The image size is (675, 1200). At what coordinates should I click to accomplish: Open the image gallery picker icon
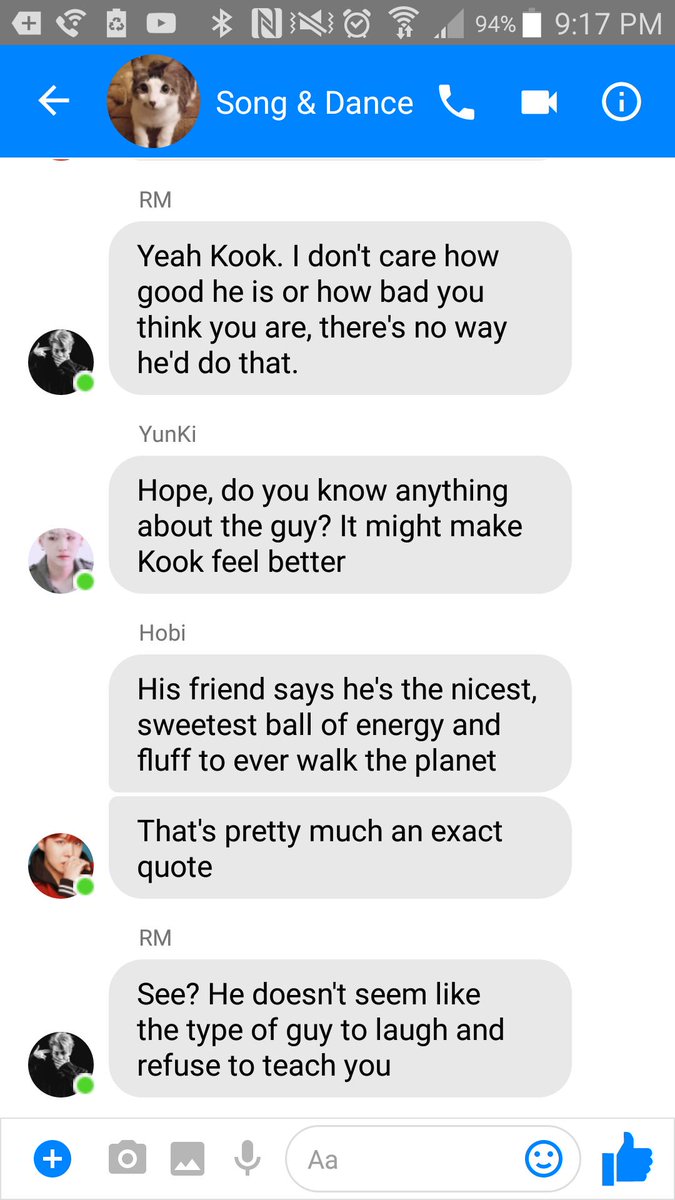(x=187, y=1159)
